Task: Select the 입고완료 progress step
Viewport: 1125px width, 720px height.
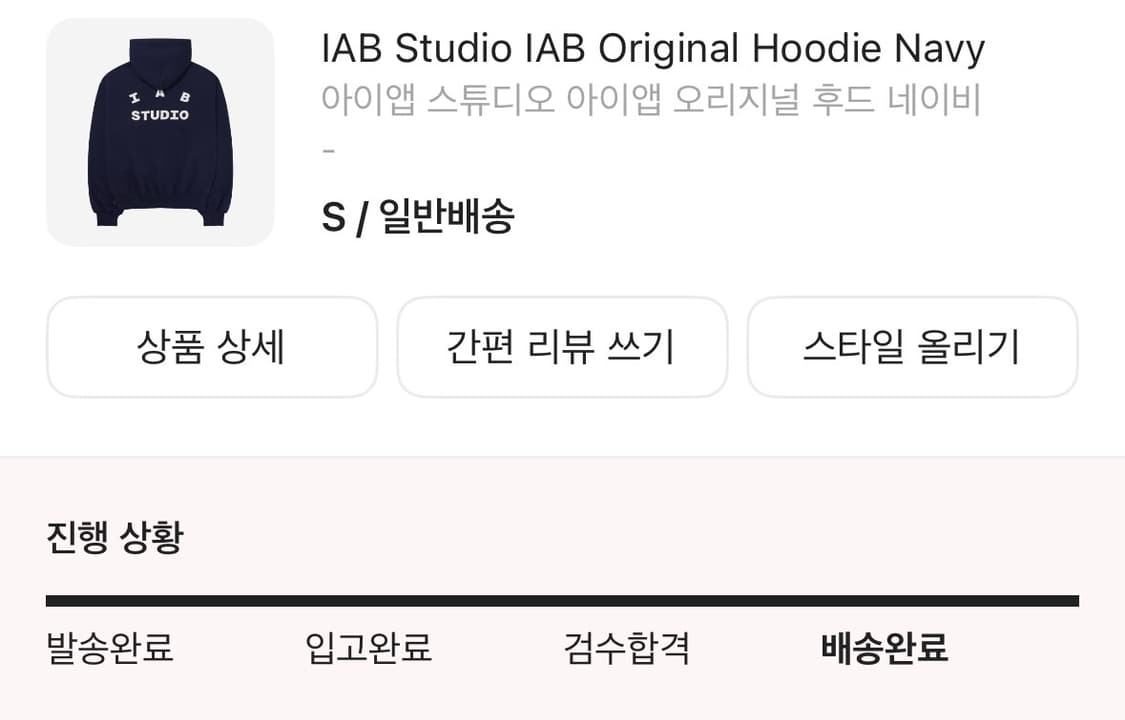Action: [x=368, y=648]
